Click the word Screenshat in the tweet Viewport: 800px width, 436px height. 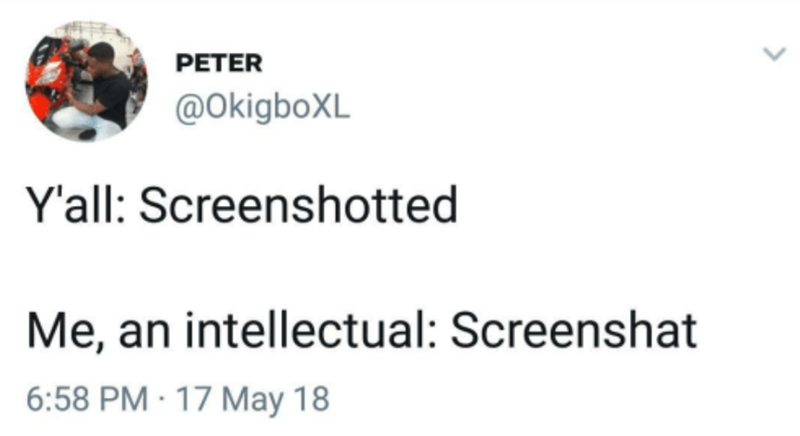(x=574, y=331)
